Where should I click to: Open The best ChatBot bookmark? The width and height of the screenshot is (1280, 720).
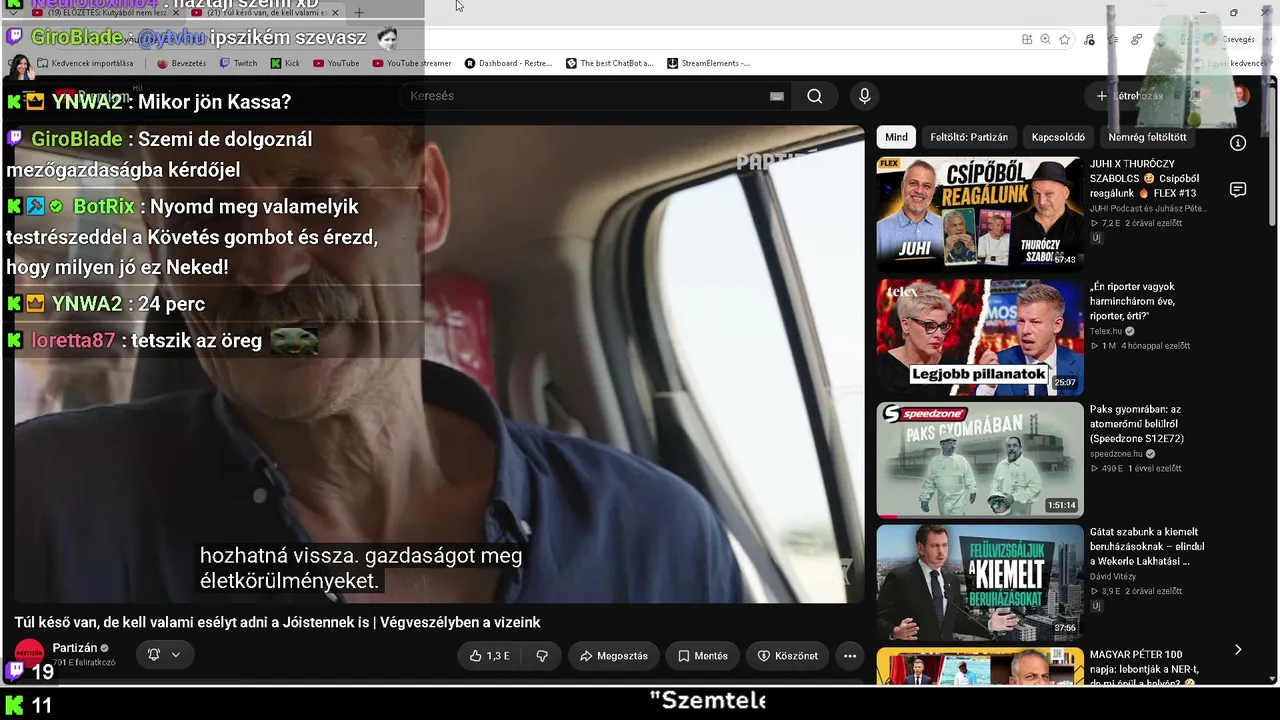coord(609,63)
